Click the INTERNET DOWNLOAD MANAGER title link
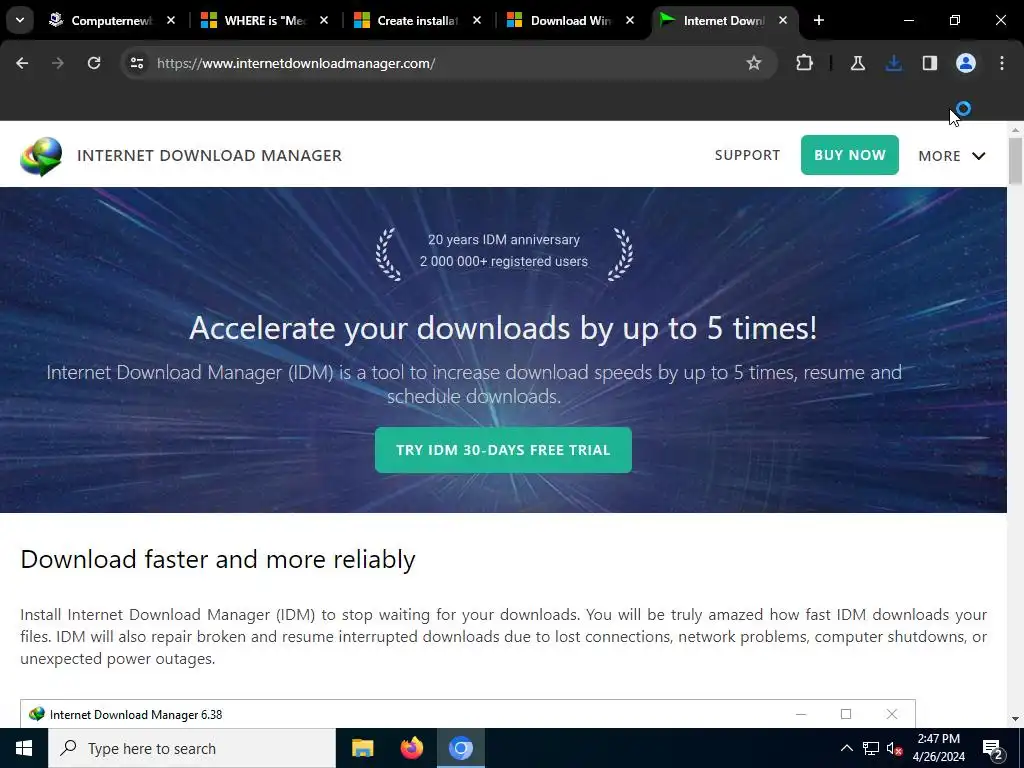 [210, 155]
